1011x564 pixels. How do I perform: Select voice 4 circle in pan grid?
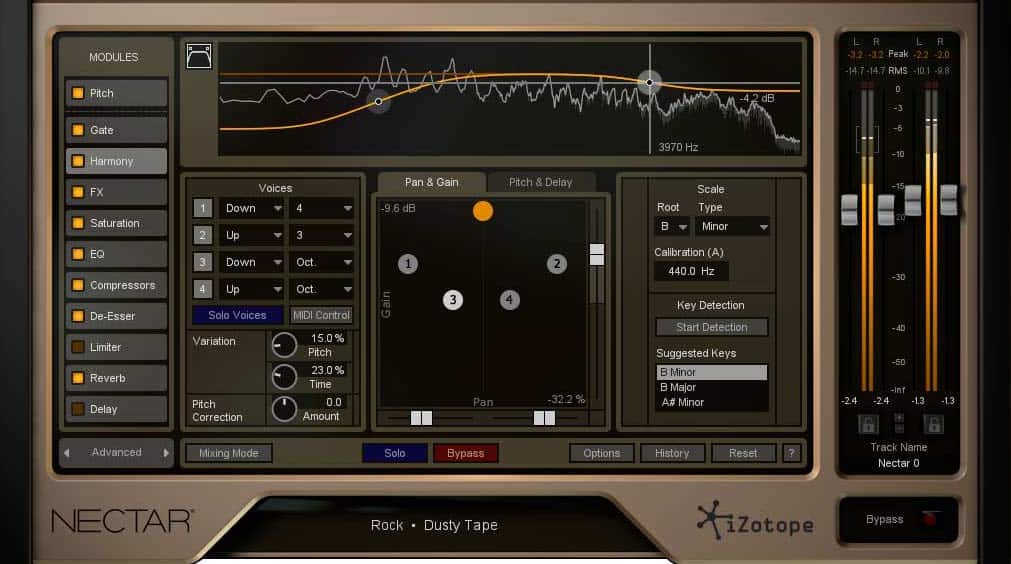509,300
